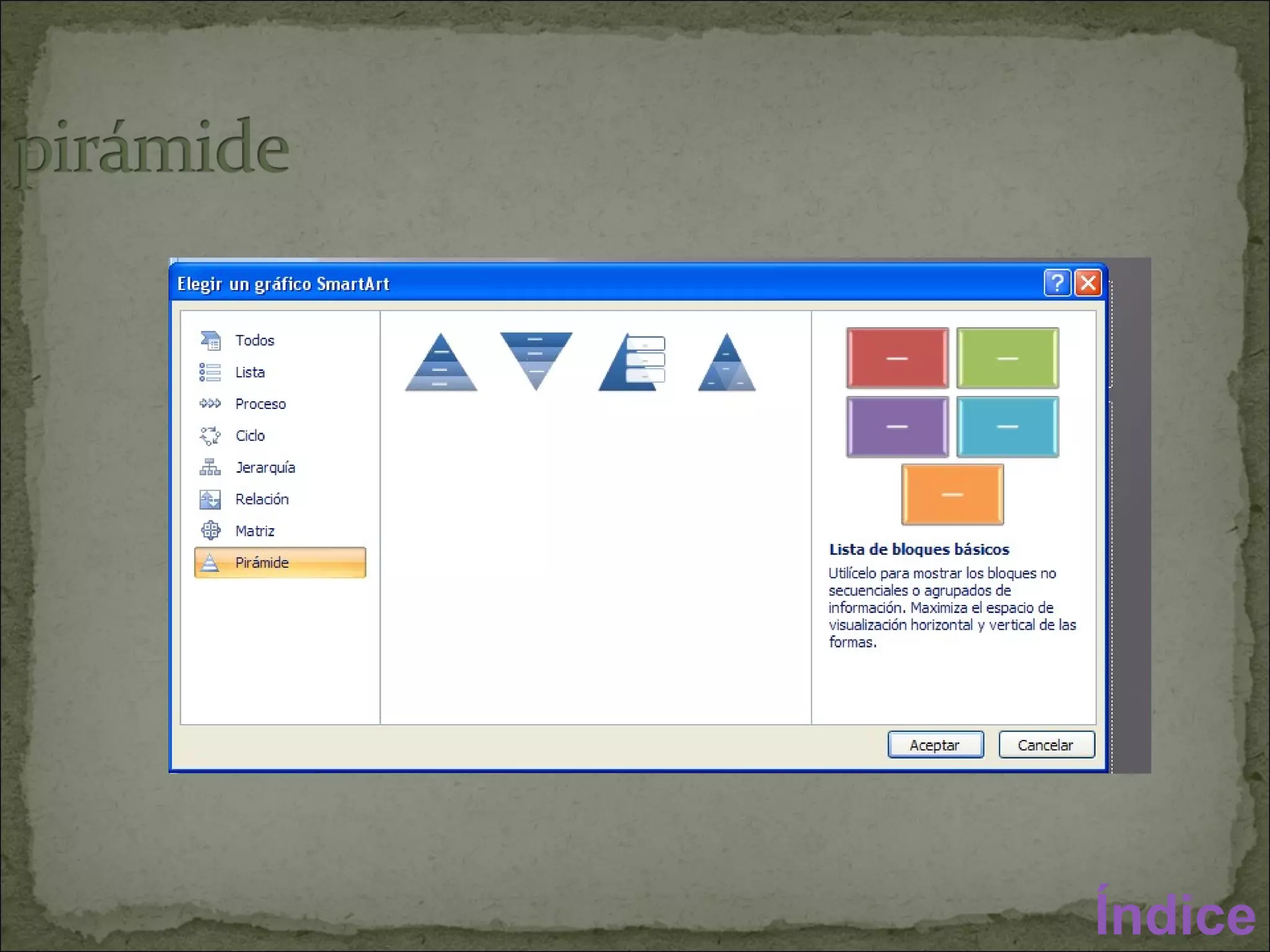The image size is (1270, 952).
Task: Close the Elegir un gráfico SmartArt dialog
Action: pos(1088,283)
